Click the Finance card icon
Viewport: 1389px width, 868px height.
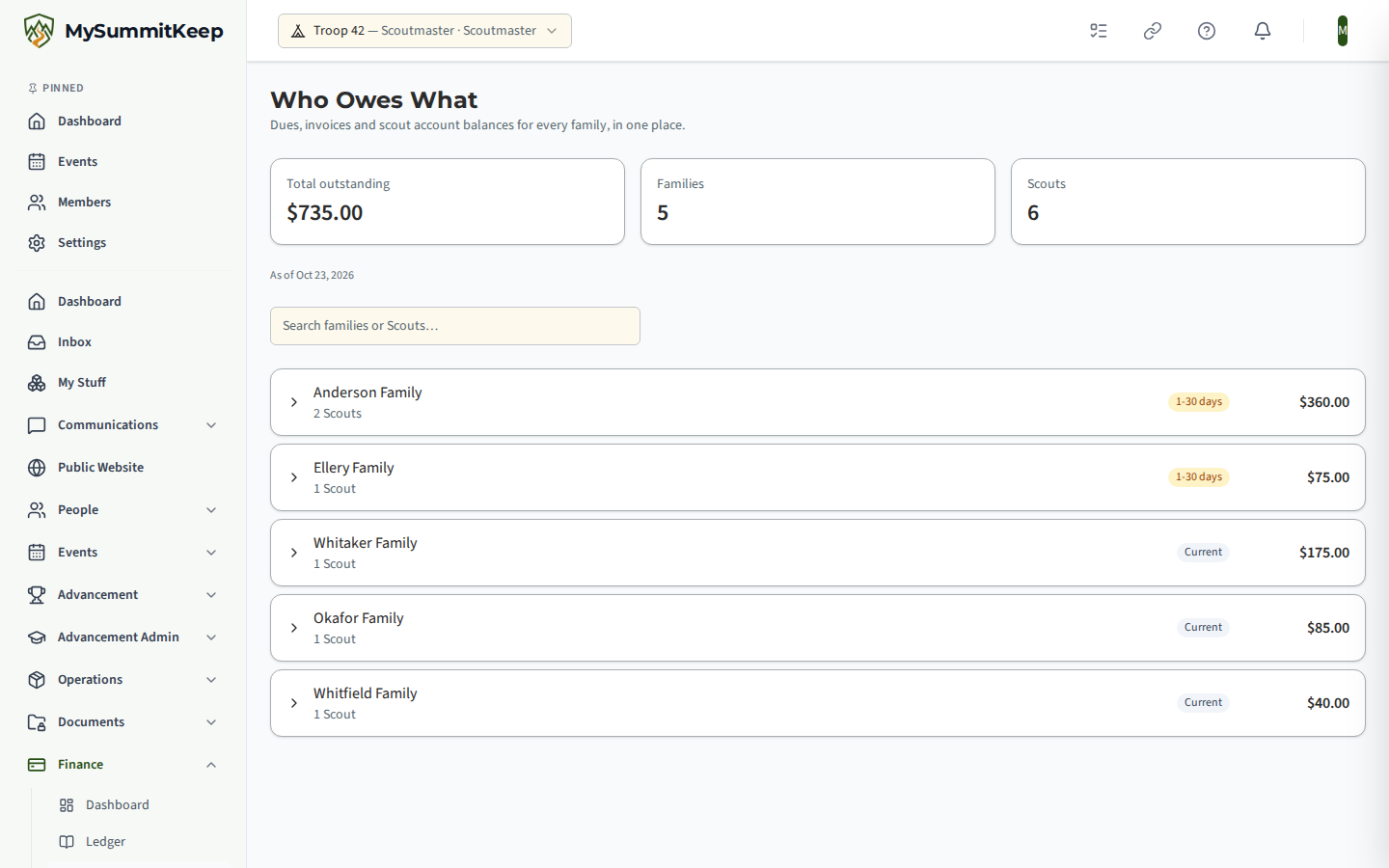click(37, 765)
